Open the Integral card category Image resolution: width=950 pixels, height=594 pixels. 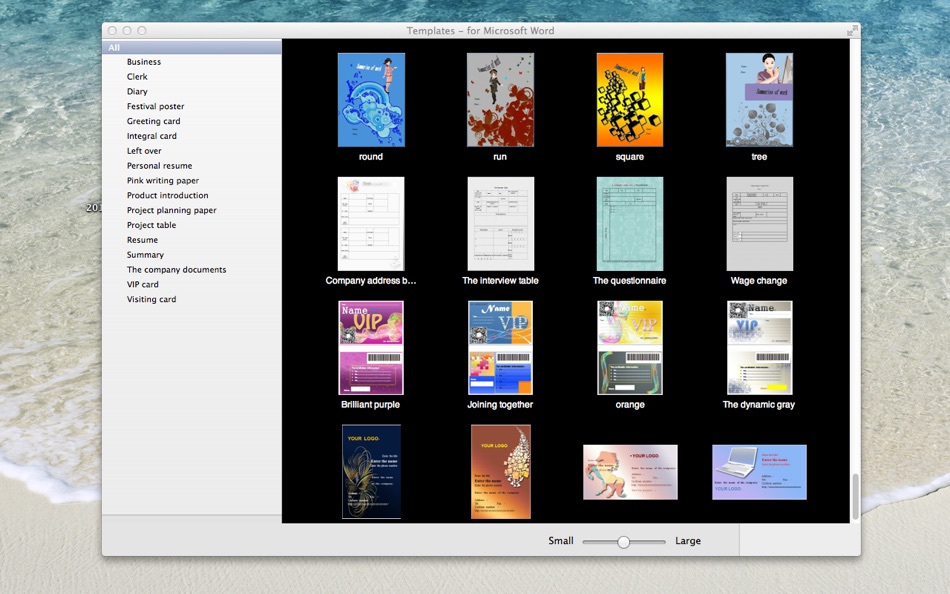click(151, 136)
